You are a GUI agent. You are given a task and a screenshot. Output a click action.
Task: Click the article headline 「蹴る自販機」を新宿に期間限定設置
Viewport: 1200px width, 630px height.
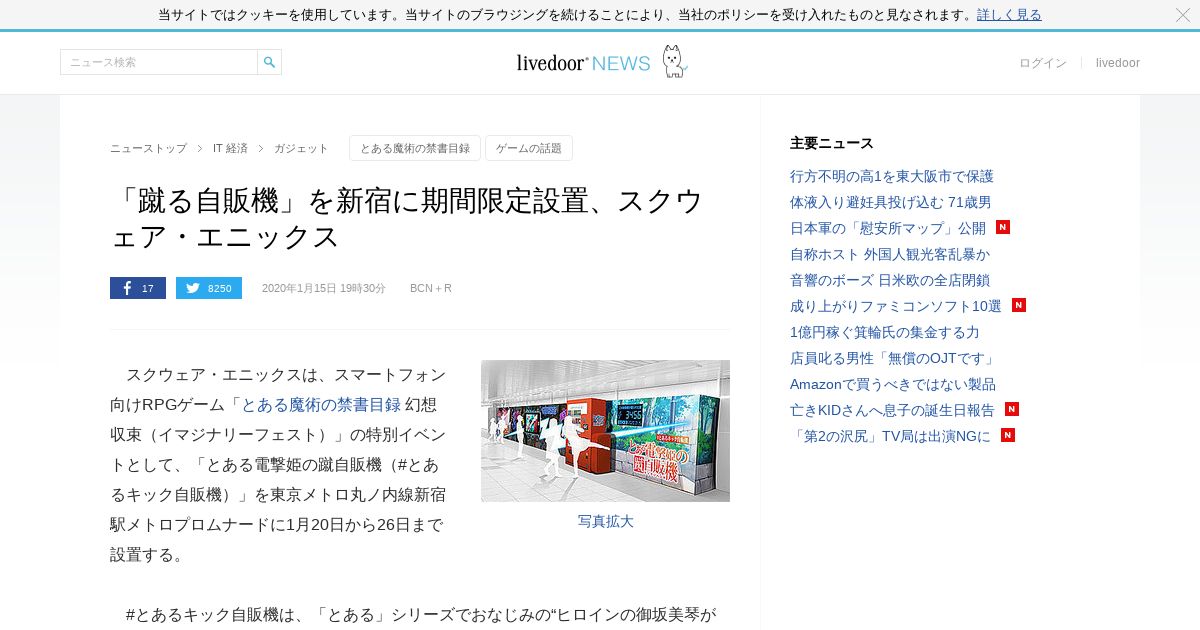(407, 219)
